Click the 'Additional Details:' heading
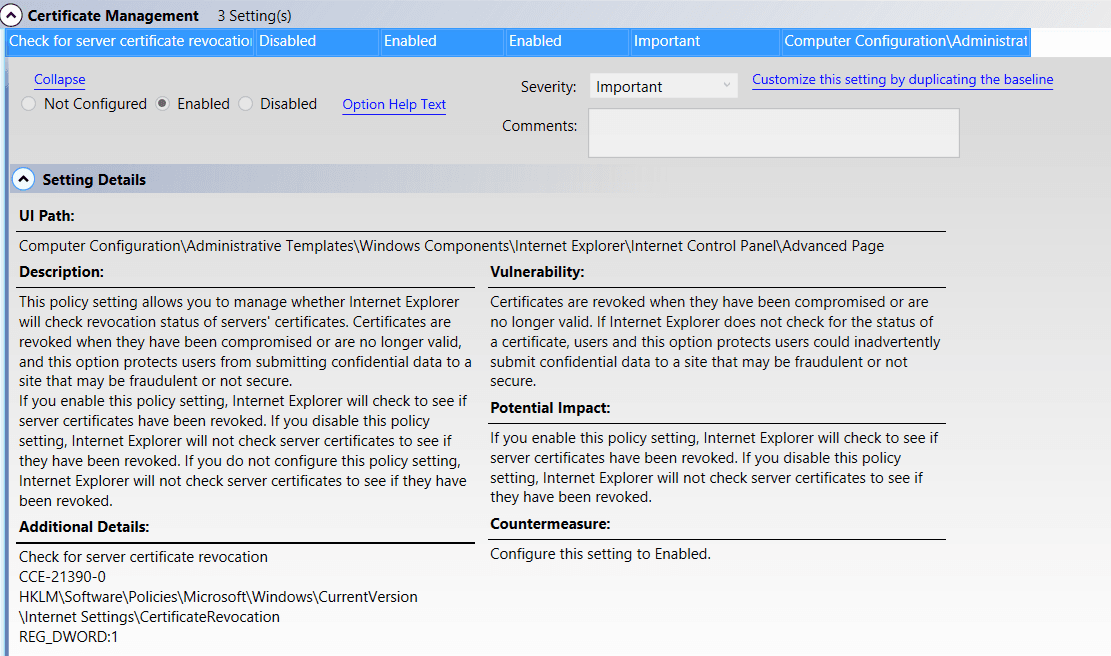1111x656 pixels. [84, 527]
